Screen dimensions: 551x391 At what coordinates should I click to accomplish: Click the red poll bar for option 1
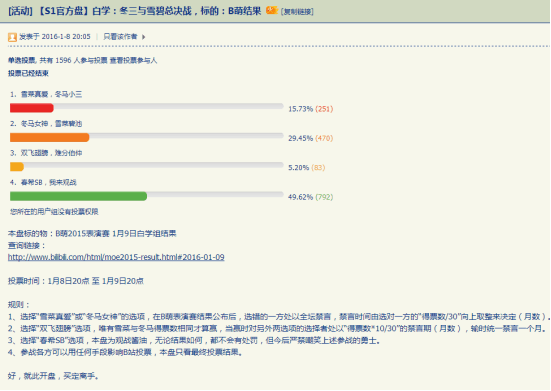(x=32, y=108)
